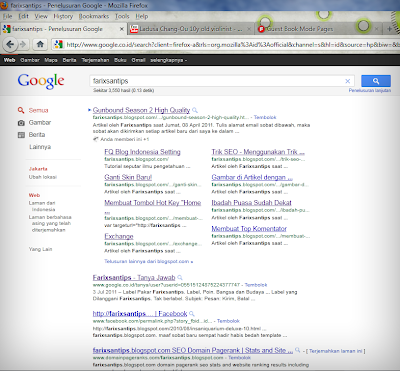The height and width of the screenshot is (371, 400).
Task: Expand Lainnya in the left sidebar
Action: pyautogui.click(x=40, y=147)
